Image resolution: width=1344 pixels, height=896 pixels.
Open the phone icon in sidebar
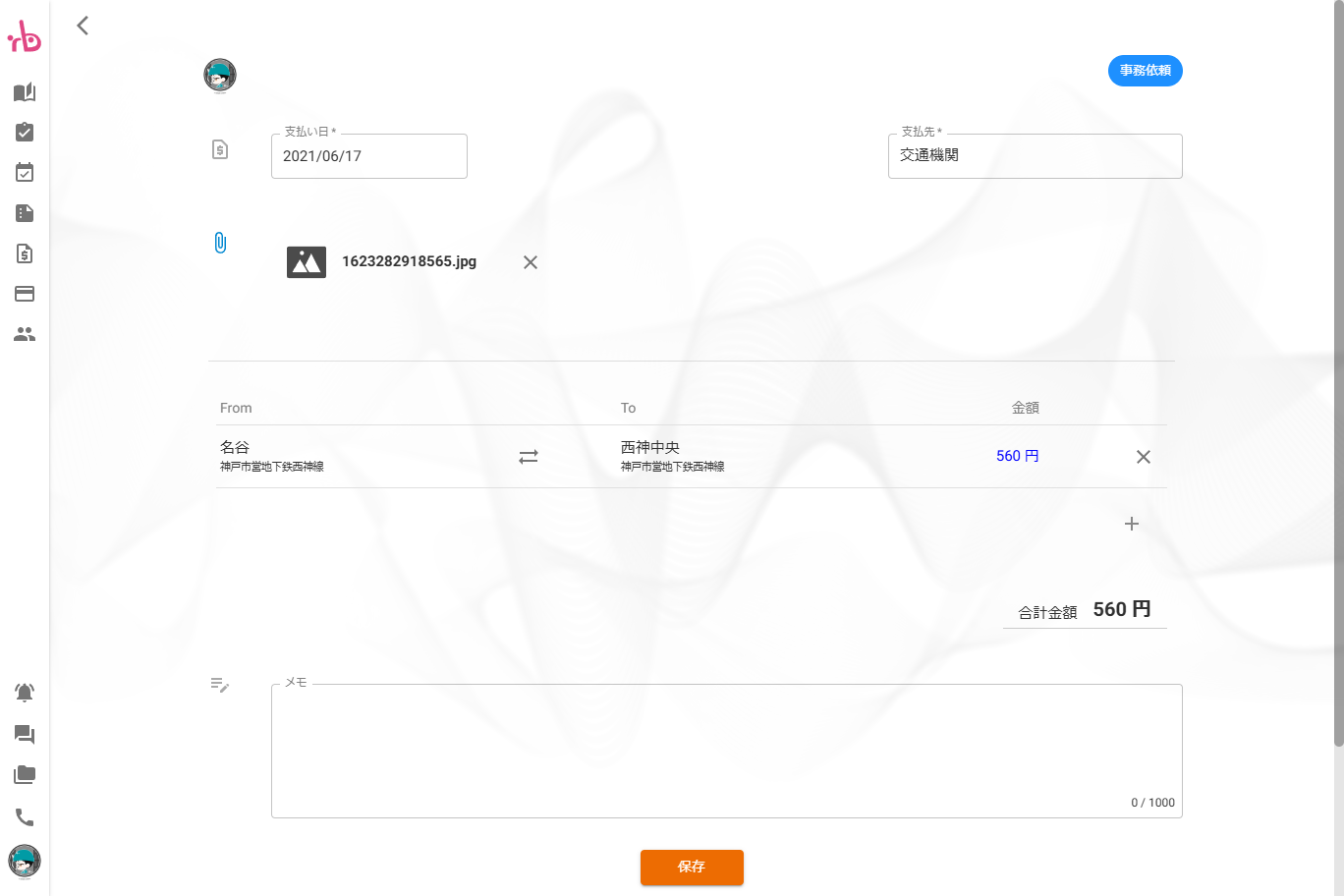[x=25, y=816]
